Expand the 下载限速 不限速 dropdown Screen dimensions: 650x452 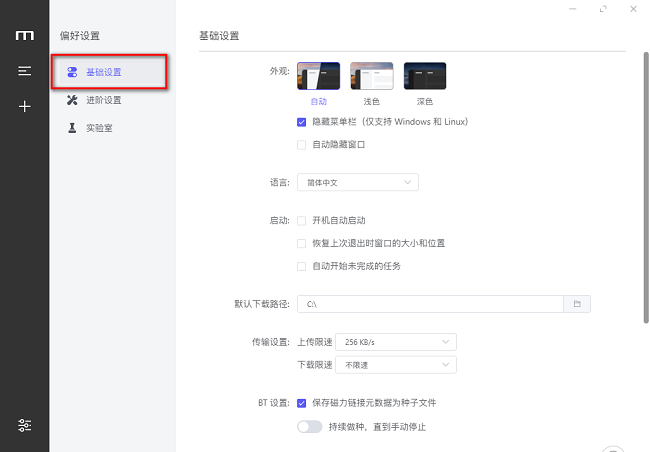395,365
